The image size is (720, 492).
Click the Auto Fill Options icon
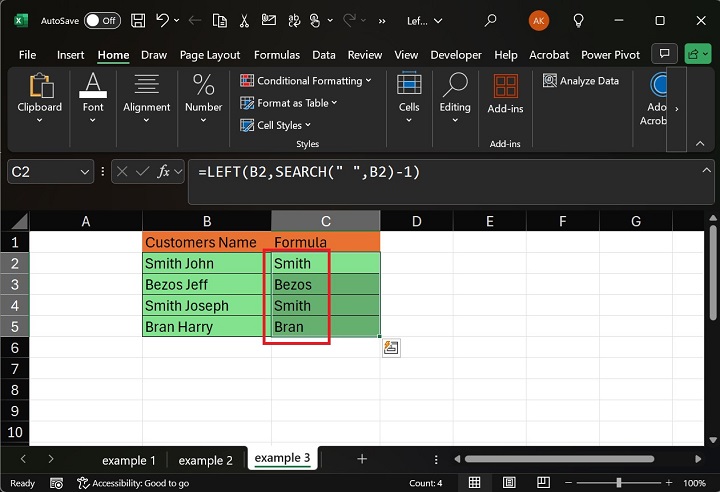pos(391,348)
